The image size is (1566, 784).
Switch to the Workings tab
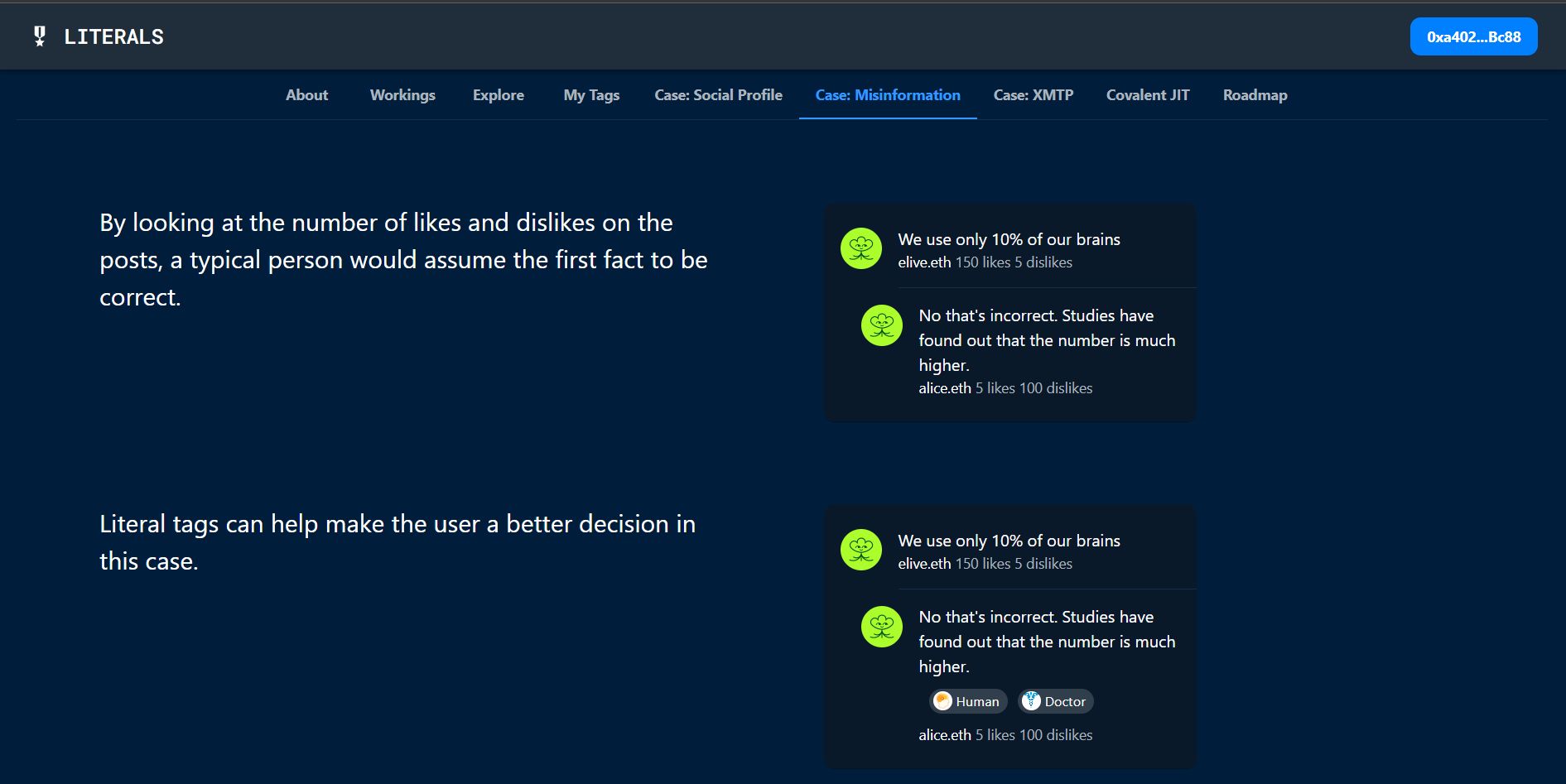pyautogui.click(x=402, y=95)
